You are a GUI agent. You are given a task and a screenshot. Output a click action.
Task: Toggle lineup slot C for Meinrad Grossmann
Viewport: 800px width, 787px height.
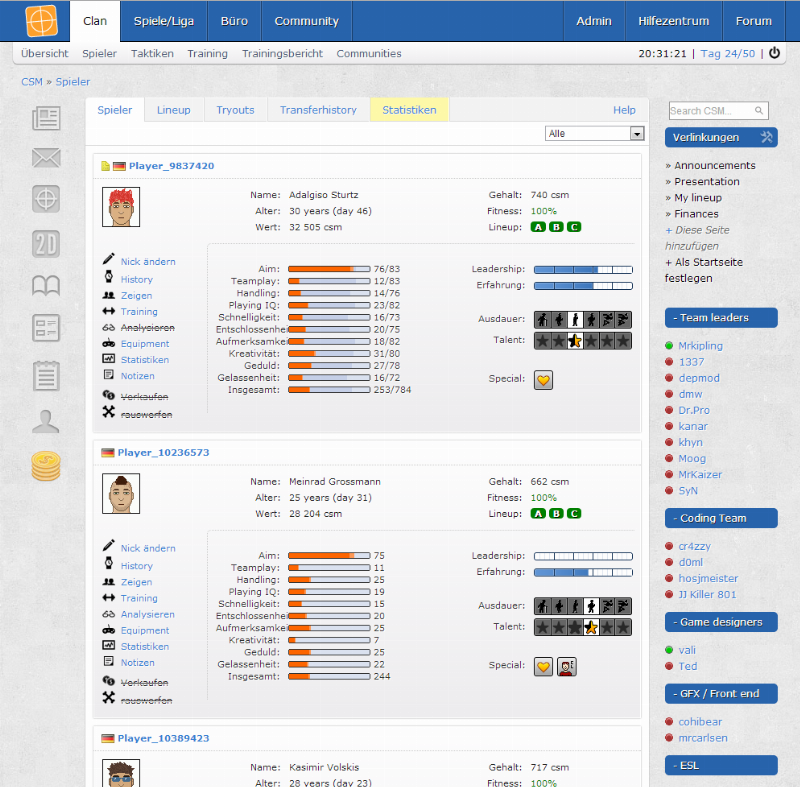pyautogui.click(x=573, y=514)
